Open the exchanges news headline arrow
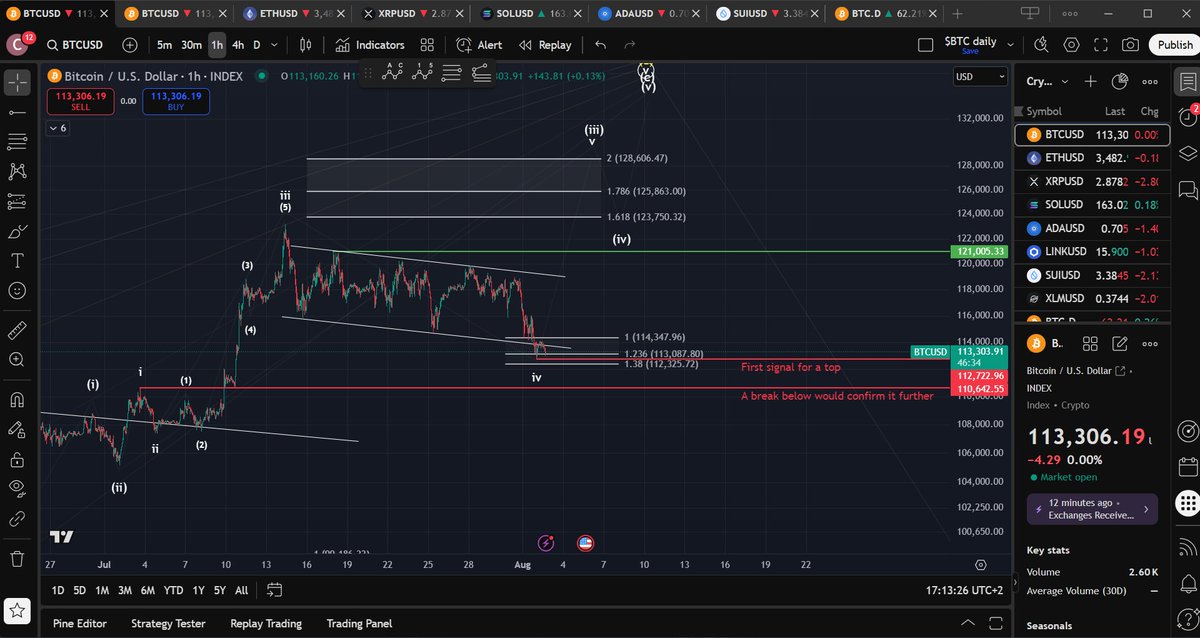The width and height of the screenshot is (1200, 638). point(1146,510)
